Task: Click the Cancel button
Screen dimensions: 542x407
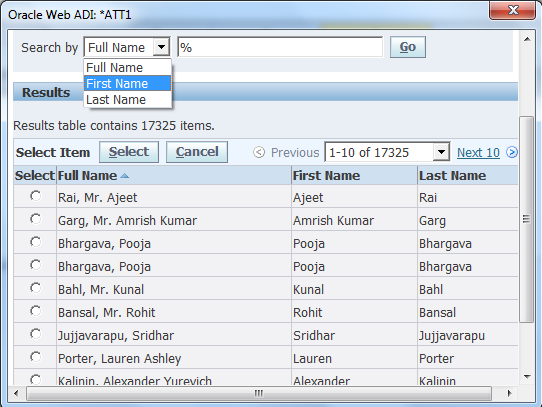Action: [197, 152]
